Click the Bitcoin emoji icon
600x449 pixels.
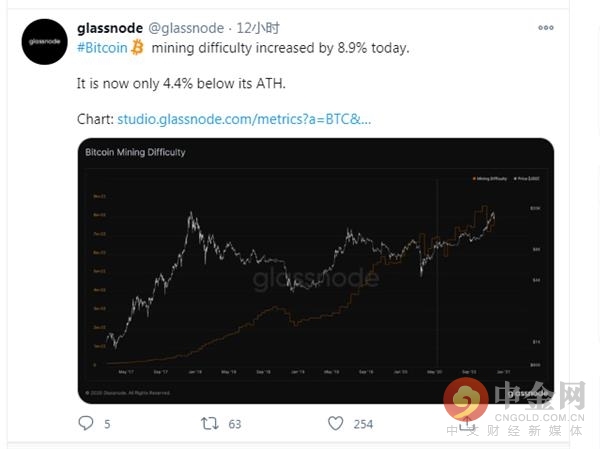pos(137,47)
